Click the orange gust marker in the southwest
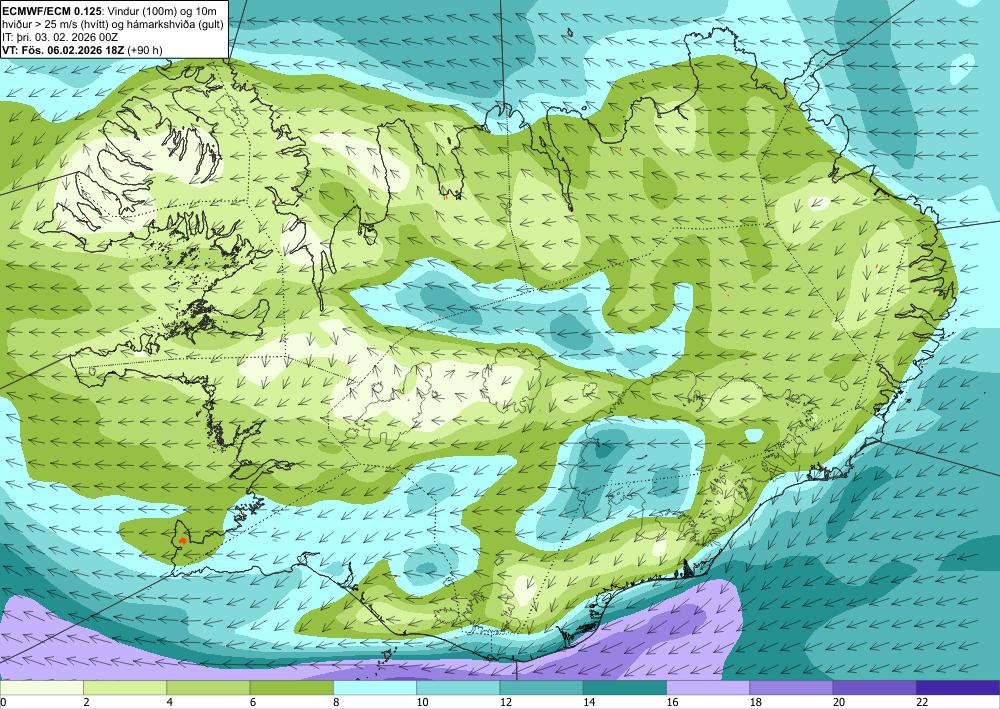The image size is (1000, 709). pyautogui.click(x=182, y=541)
